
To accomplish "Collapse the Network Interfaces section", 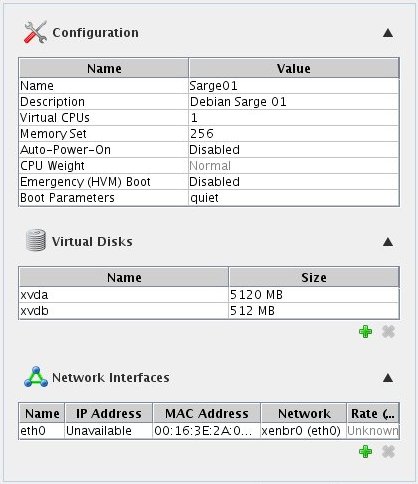I will [x=388, y=378].
